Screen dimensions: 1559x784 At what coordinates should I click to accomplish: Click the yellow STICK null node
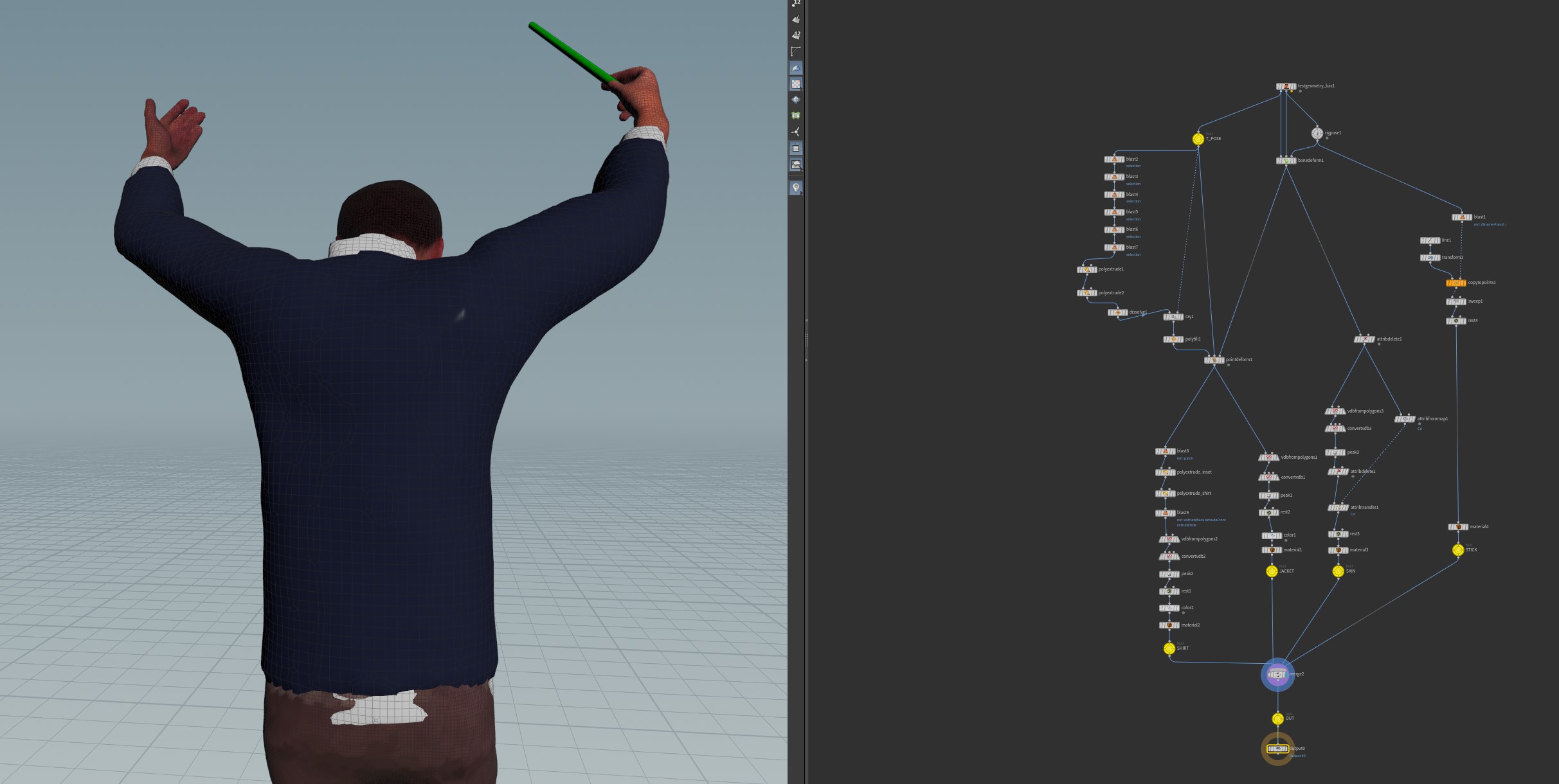pos(1458,550)
